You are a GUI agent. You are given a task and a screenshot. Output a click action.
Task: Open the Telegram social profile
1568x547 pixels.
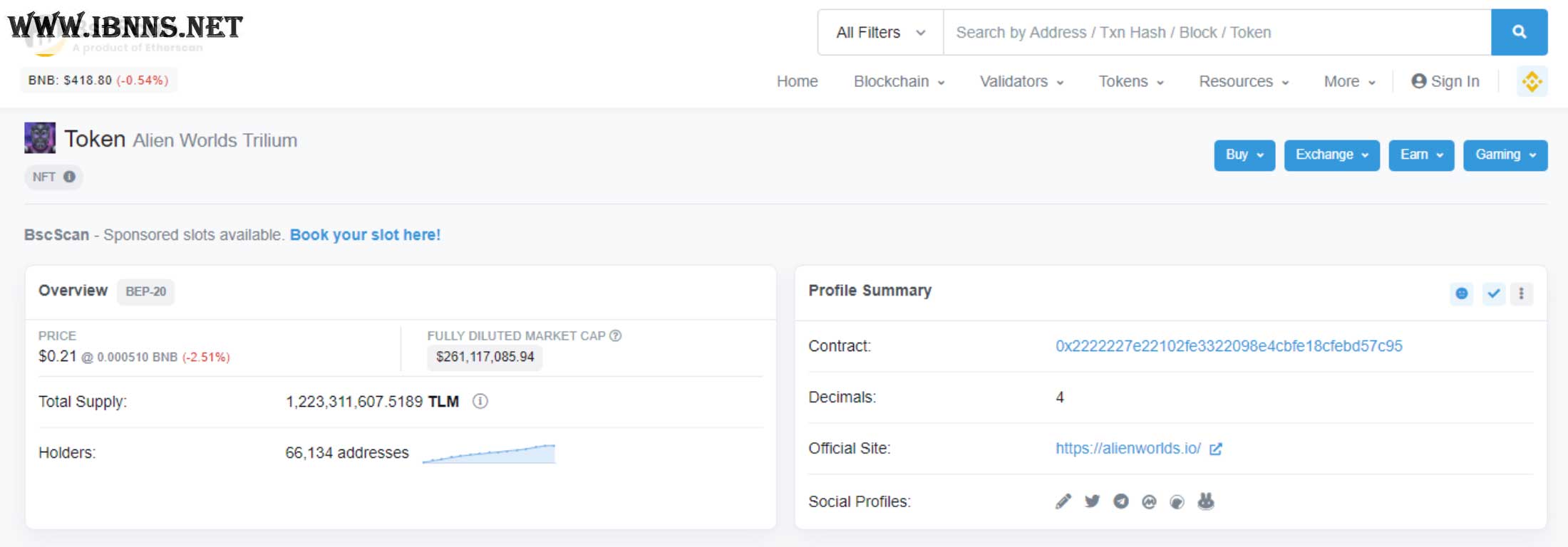point(1121,501)
